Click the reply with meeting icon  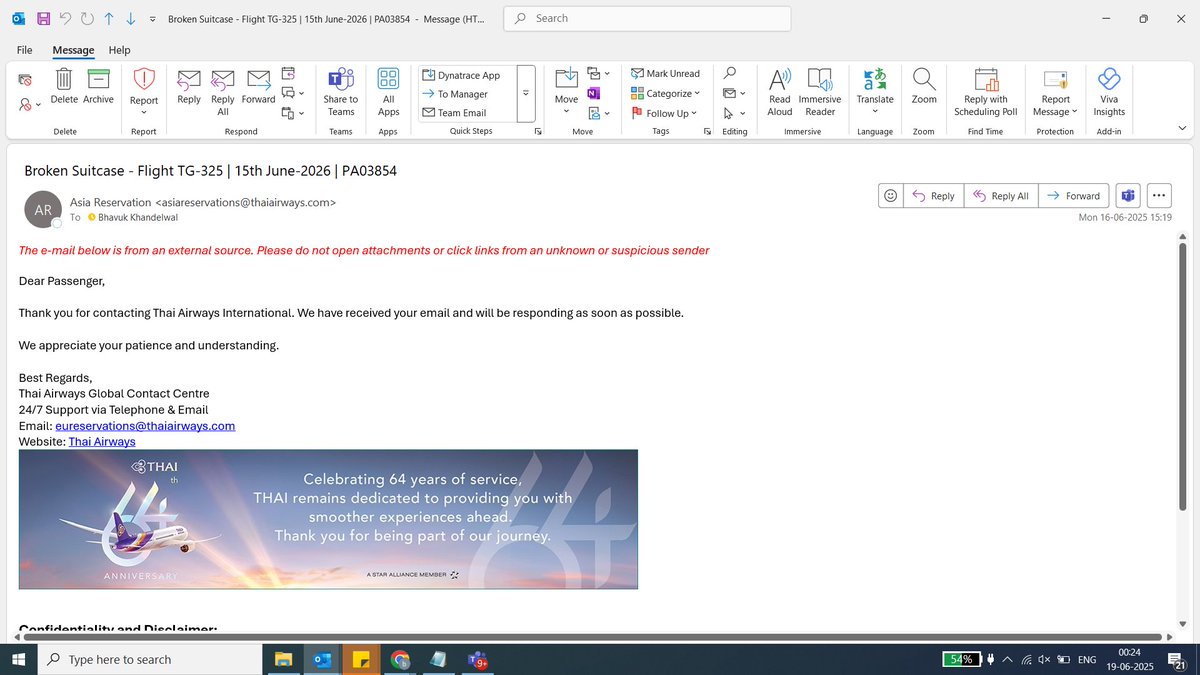click(288, 73)
